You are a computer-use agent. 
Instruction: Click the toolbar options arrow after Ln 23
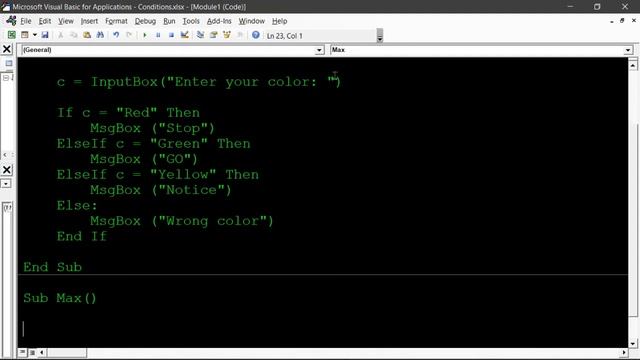(x=380, y=36)
